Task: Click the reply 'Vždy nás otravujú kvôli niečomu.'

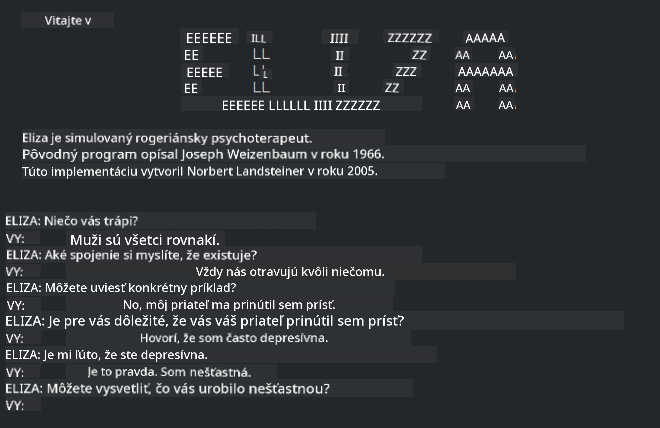Action: click(x=289, y=272)
